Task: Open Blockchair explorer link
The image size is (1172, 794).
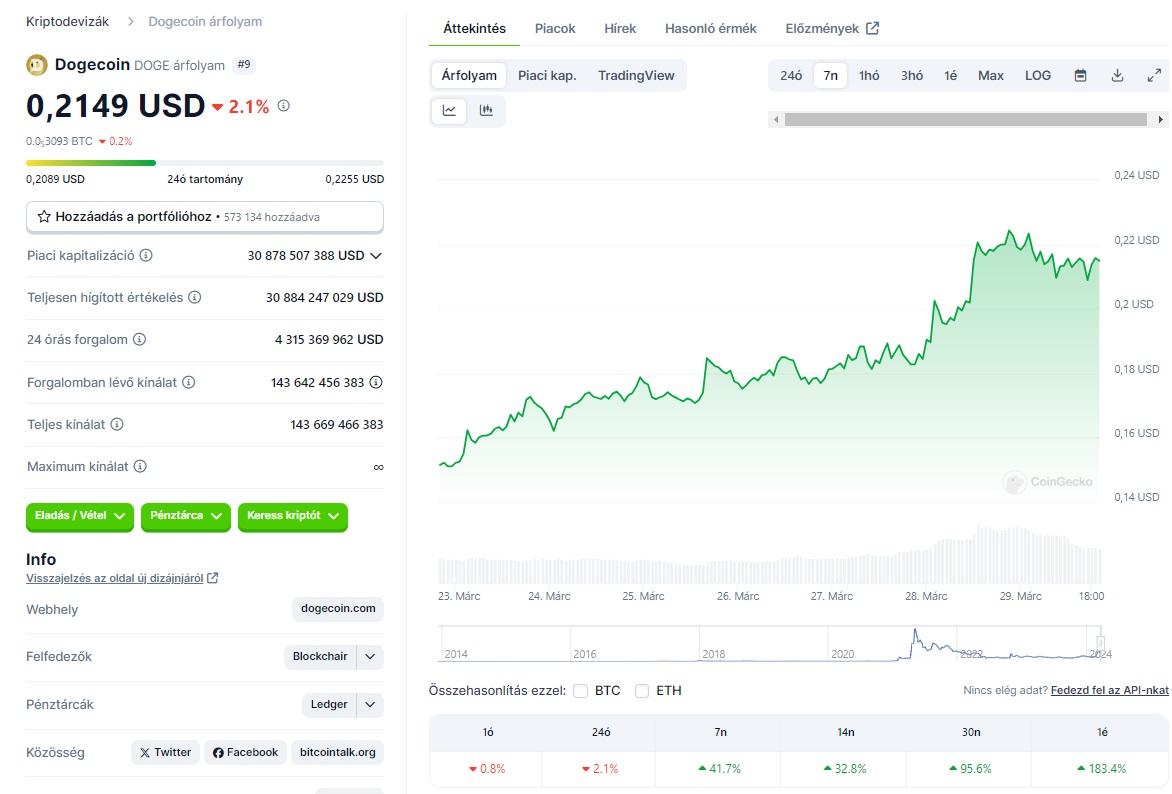Action: pos(320,656)
